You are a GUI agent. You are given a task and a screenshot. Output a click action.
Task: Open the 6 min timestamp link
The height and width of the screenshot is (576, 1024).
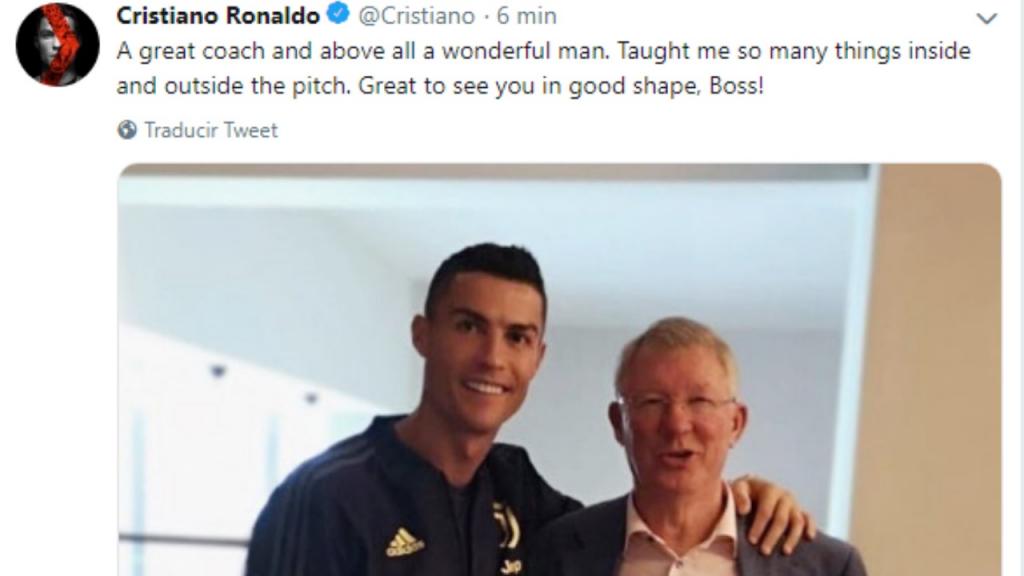tap(526, 16)
